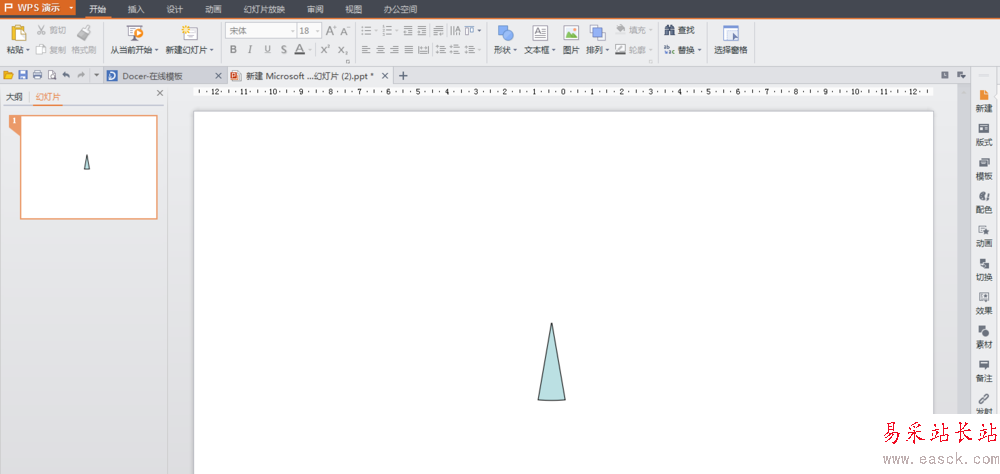Align text left
Screen dimensions: 1000x474
[366, 49]
